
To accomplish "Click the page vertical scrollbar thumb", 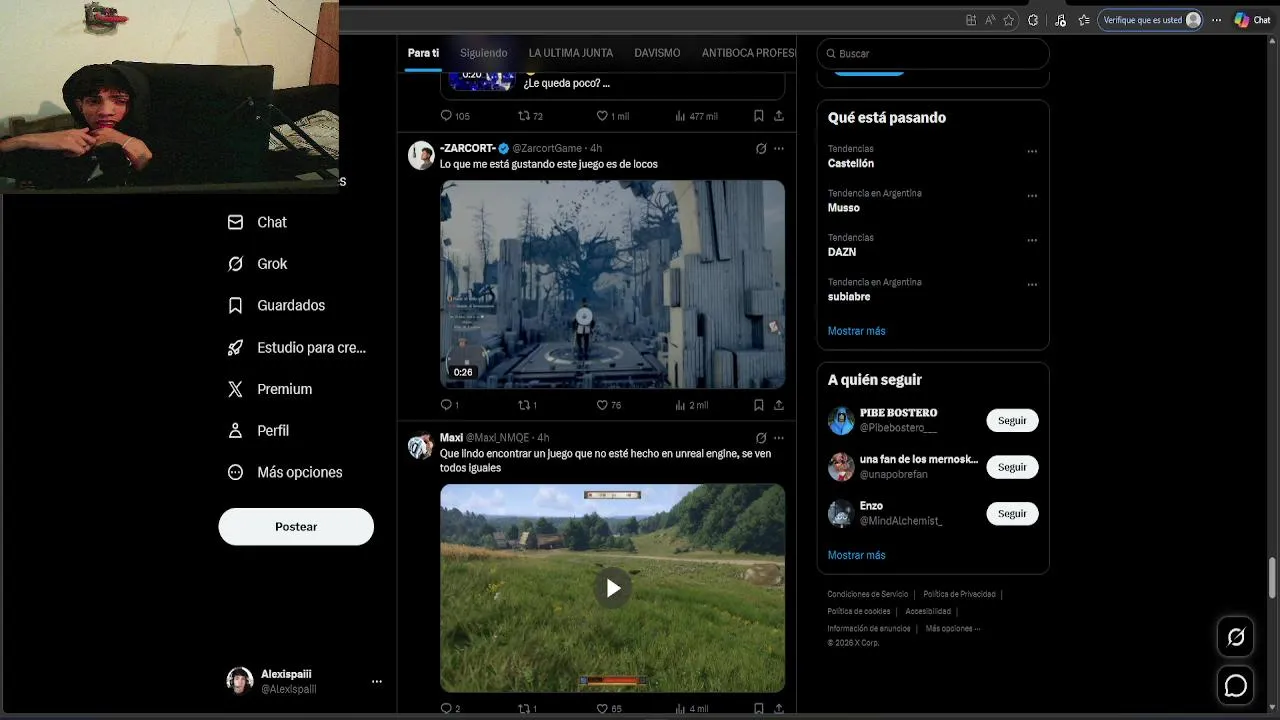I will tap(1272, 576).
